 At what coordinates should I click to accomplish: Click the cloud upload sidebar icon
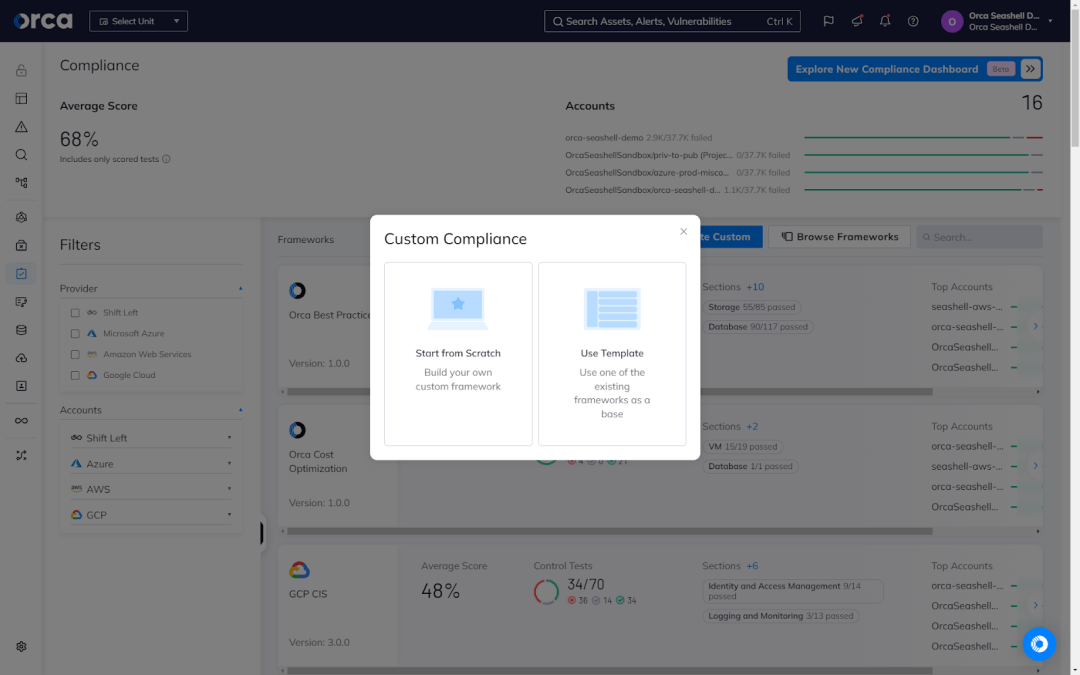coord(21,358)
